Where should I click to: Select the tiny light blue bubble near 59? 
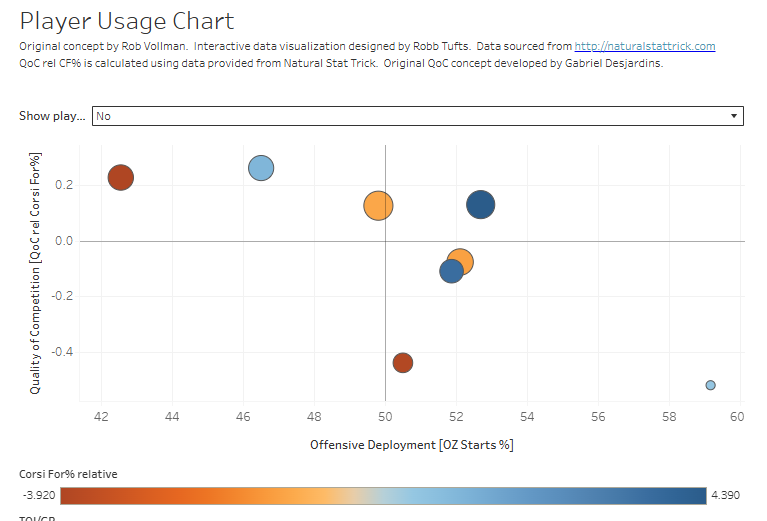(x=710, y=385)
